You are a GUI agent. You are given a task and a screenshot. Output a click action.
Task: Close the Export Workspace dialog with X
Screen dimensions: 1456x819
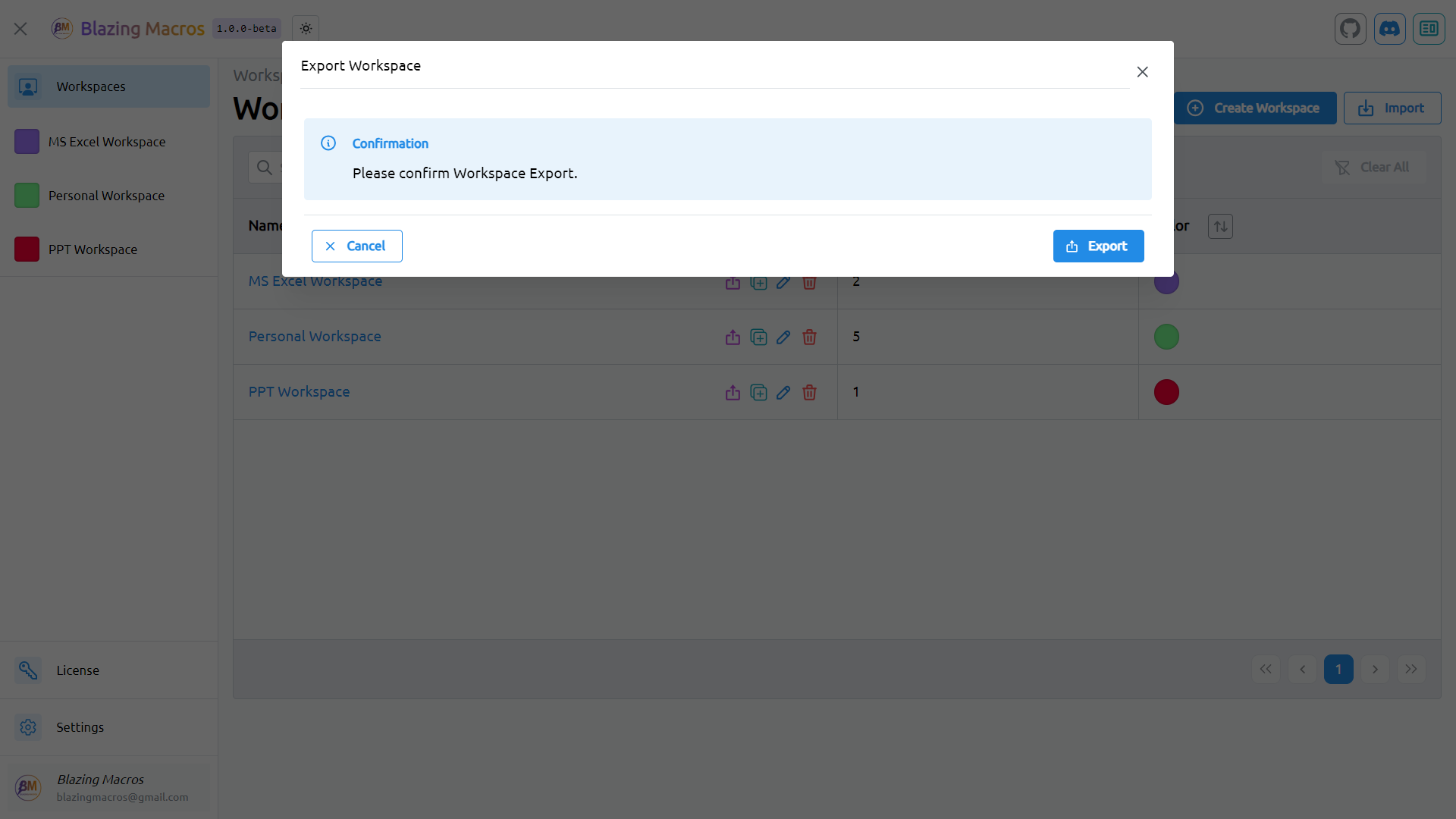click(x=1142, y=72)
